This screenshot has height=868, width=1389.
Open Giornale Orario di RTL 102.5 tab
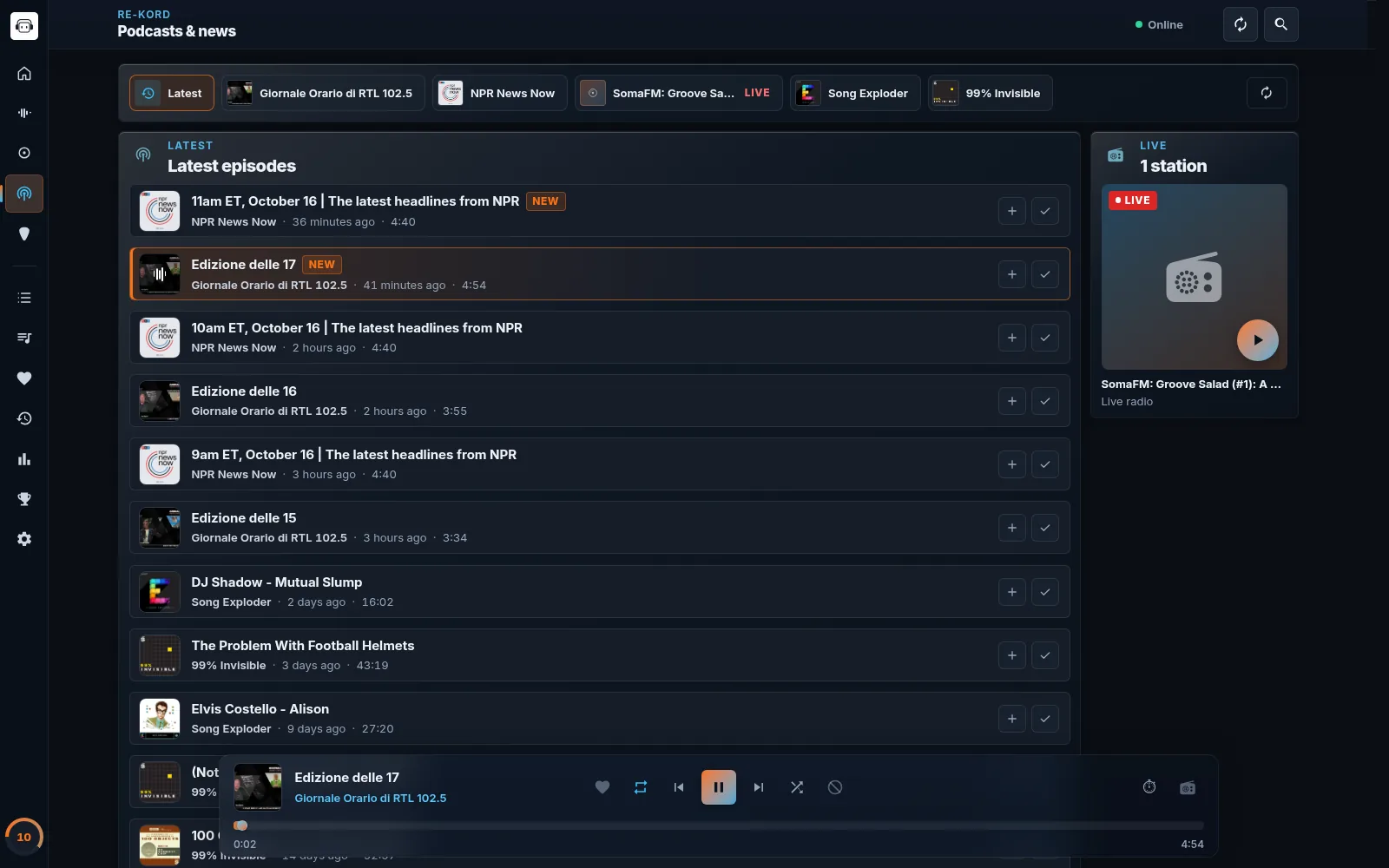[323, 93]
